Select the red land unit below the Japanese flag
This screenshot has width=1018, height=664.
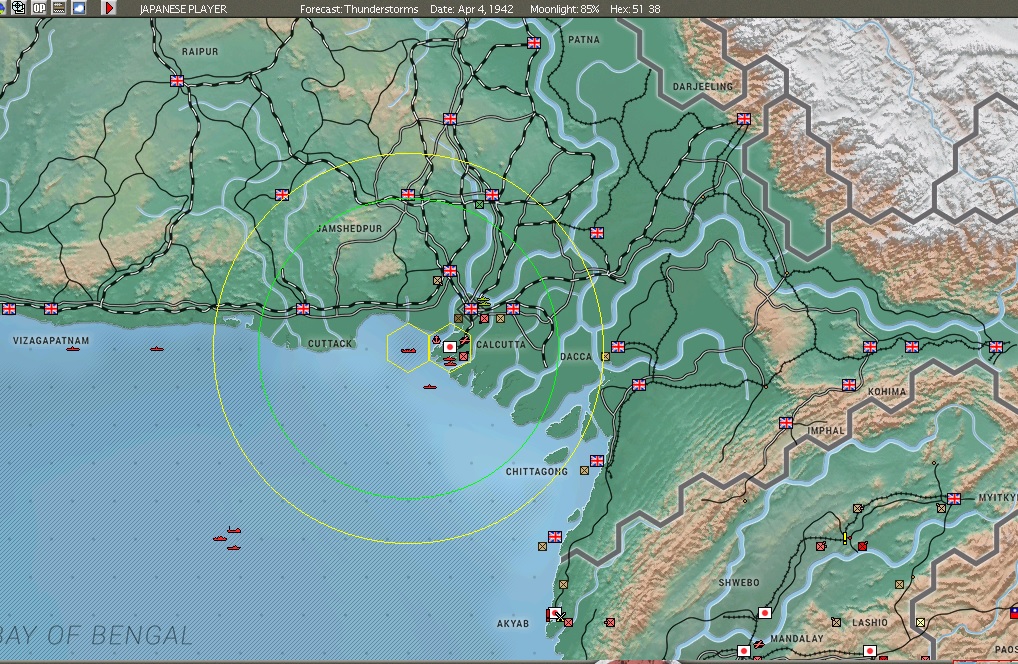[464, 356]
